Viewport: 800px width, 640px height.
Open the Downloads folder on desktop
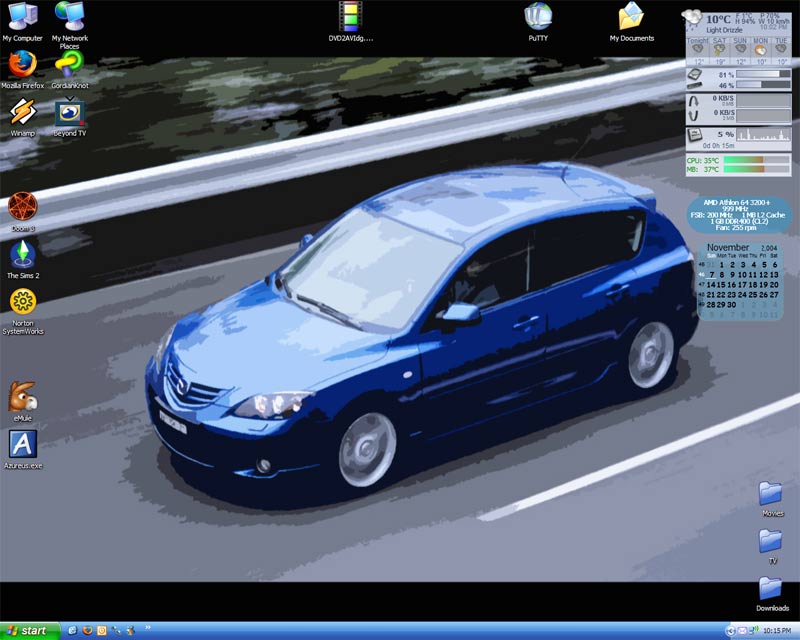tap(771, 588)
